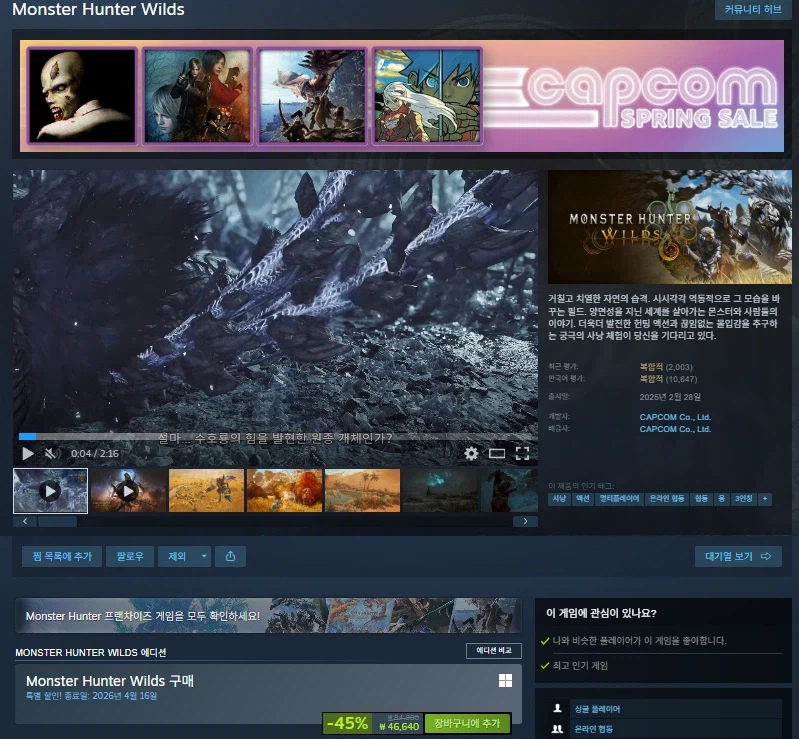
Task: Click the right arrow of thumbnail strip
Action: 525,521
